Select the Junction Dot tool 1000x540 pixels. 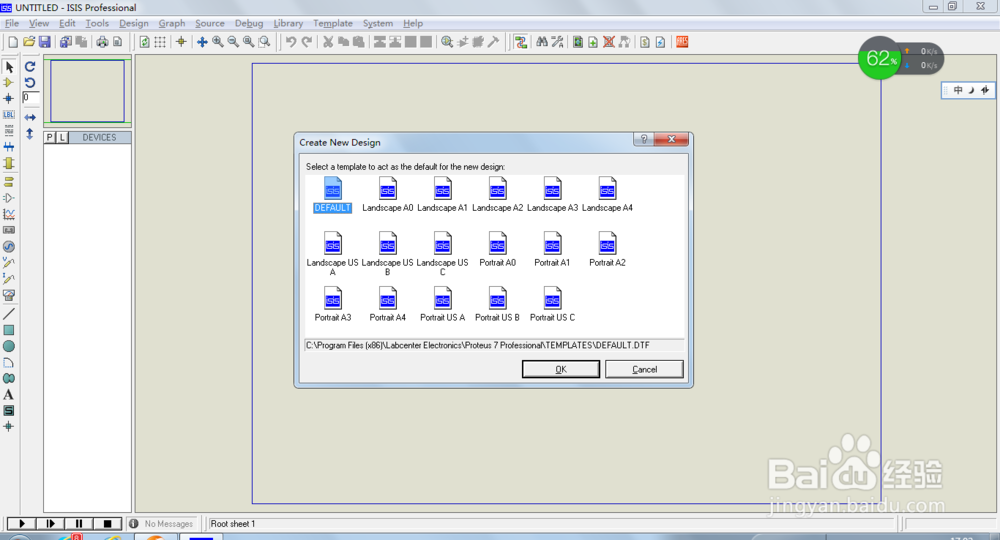9,99
